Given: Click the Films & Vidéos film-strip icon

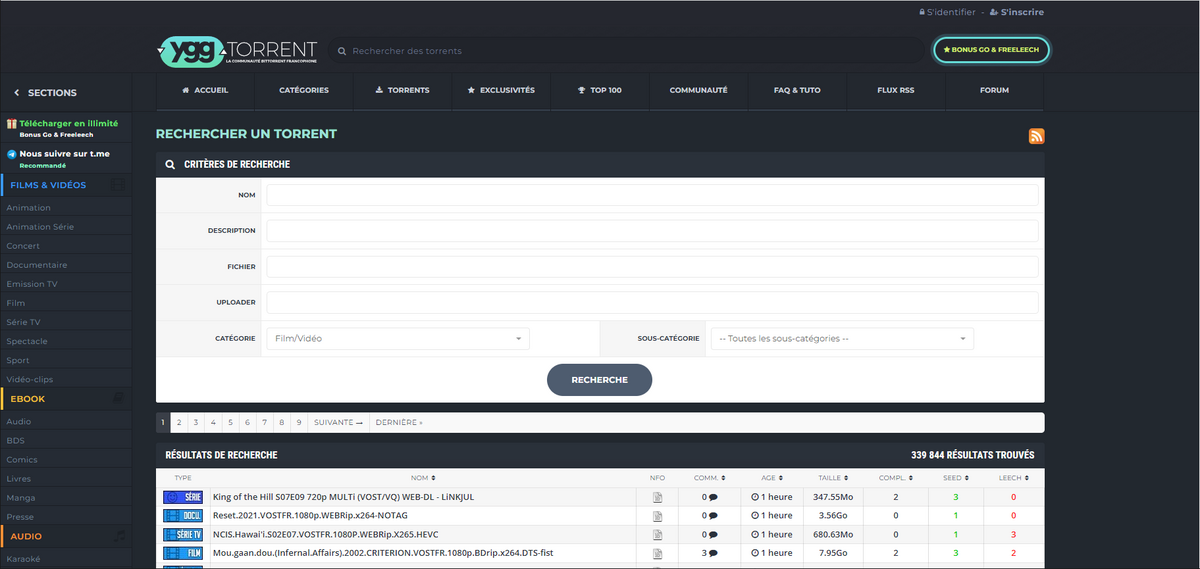Looking at the screenshot, I should tap(118, 185).
